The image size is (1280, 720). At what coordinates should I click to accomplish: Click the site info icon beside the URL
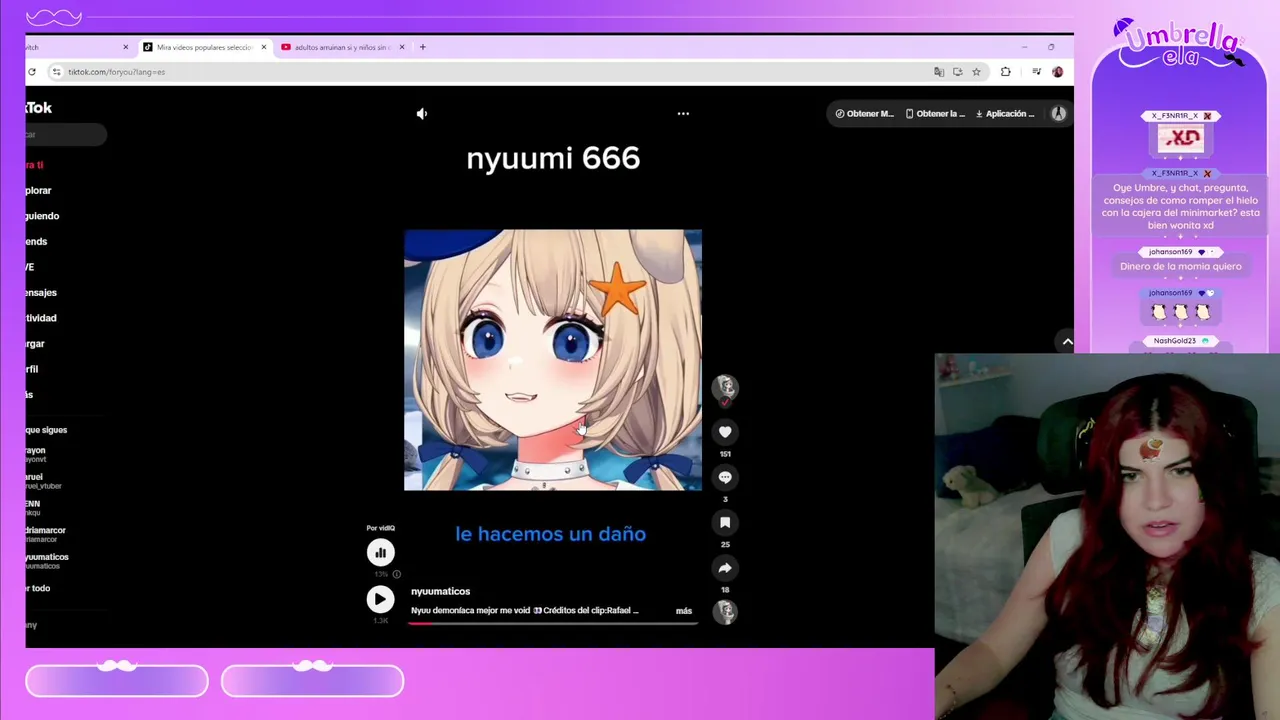[x=57, y=72]
